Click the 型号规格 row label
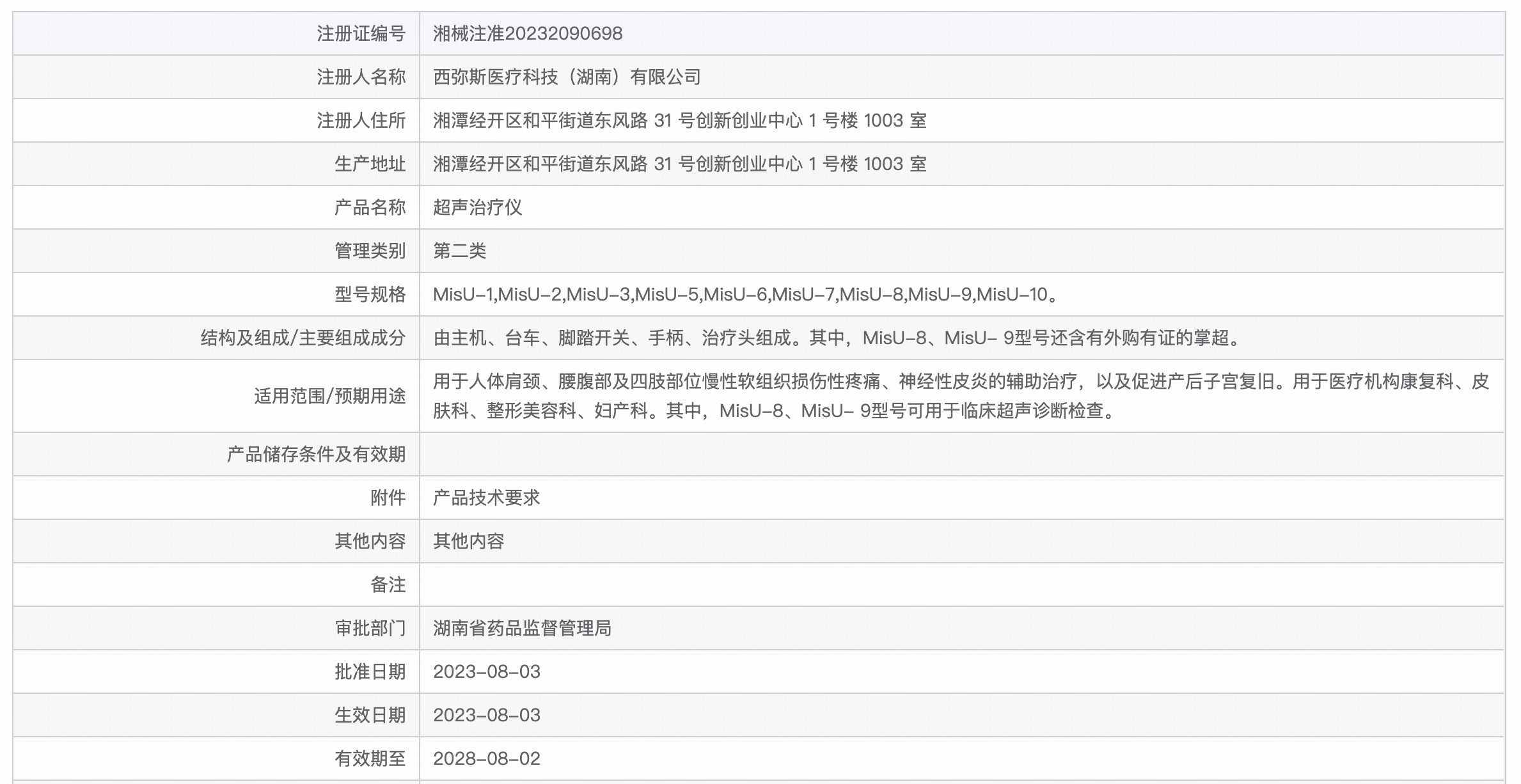This screenshot has height=784, width=1521. pos(370,295)
